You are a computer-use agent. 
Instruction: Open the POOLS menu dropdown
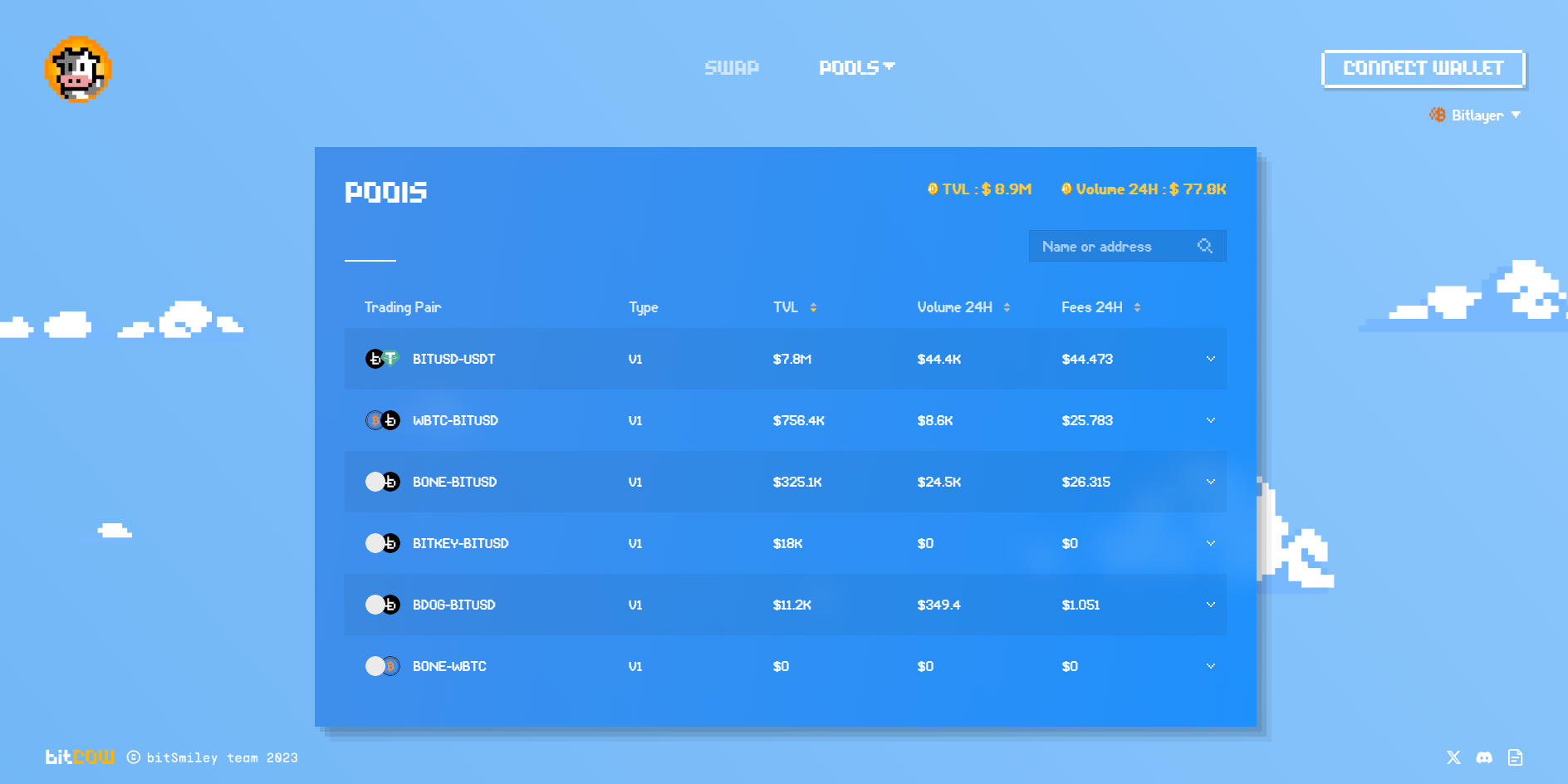click(x=856, y=67)
